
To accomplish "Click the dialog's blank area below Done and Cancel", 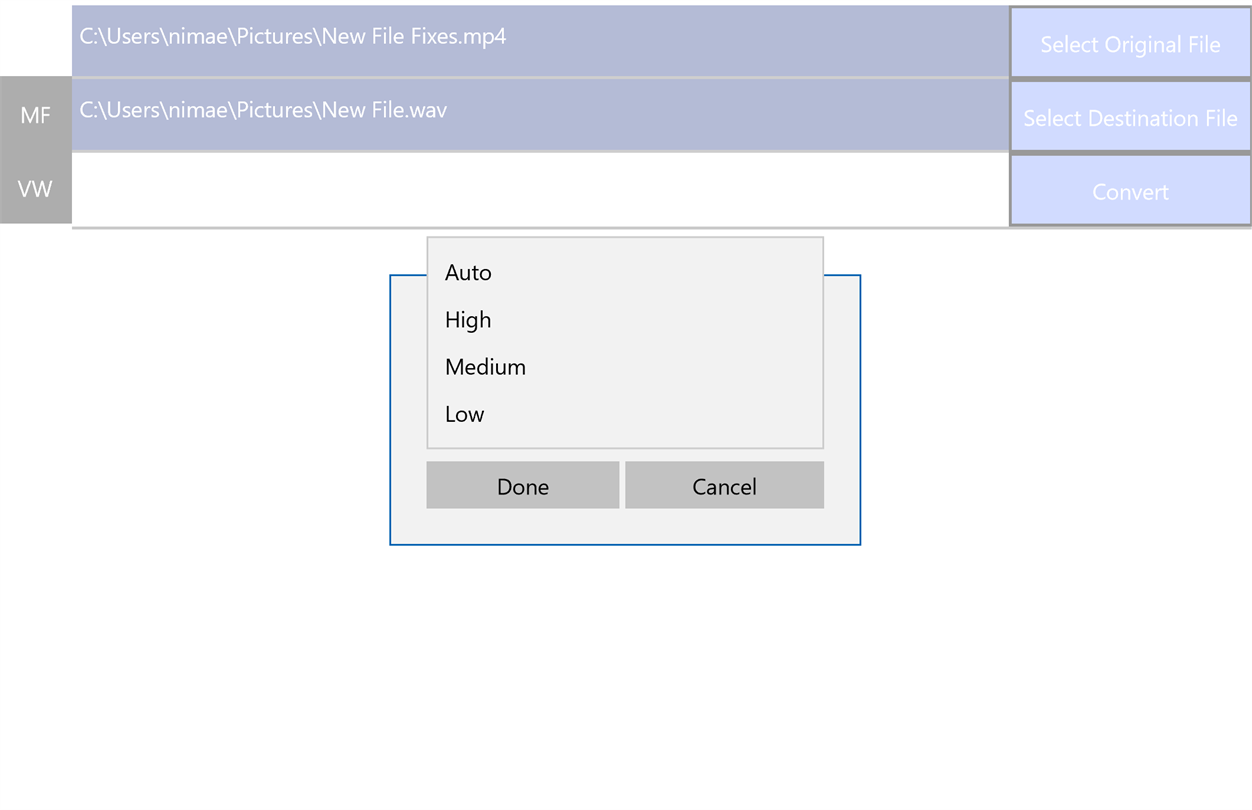I will pos(624,526).
